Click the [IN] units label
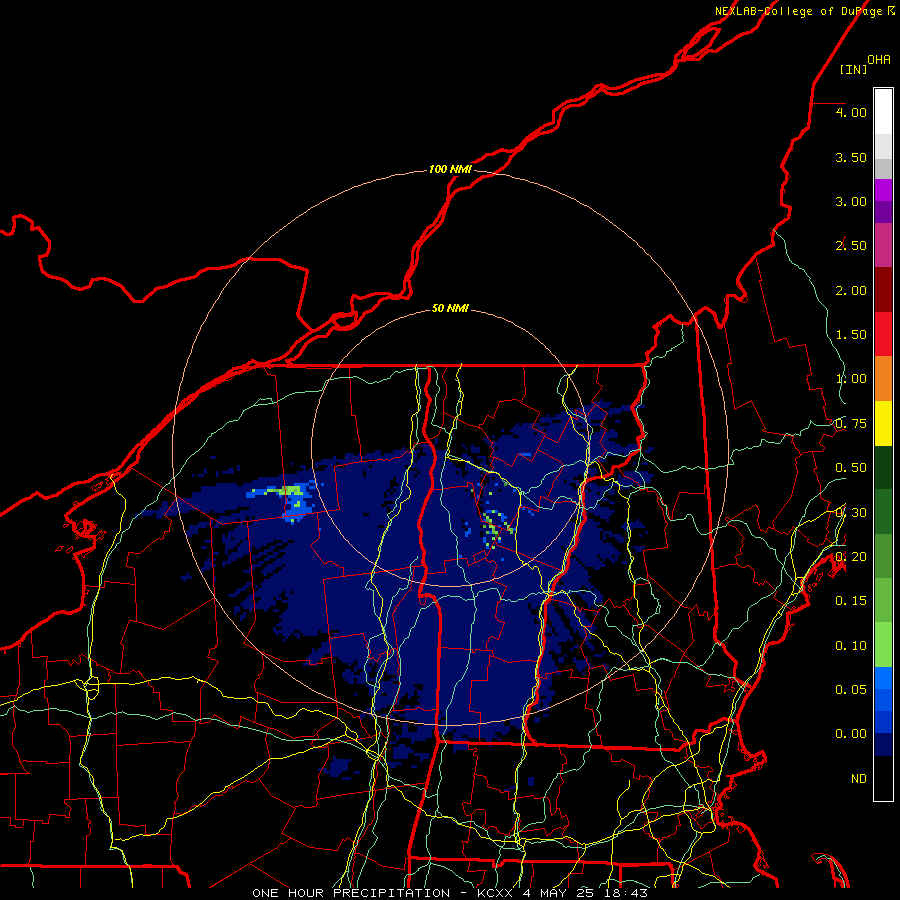The height and width of the screenshot is (900, 900). [853, 69]
